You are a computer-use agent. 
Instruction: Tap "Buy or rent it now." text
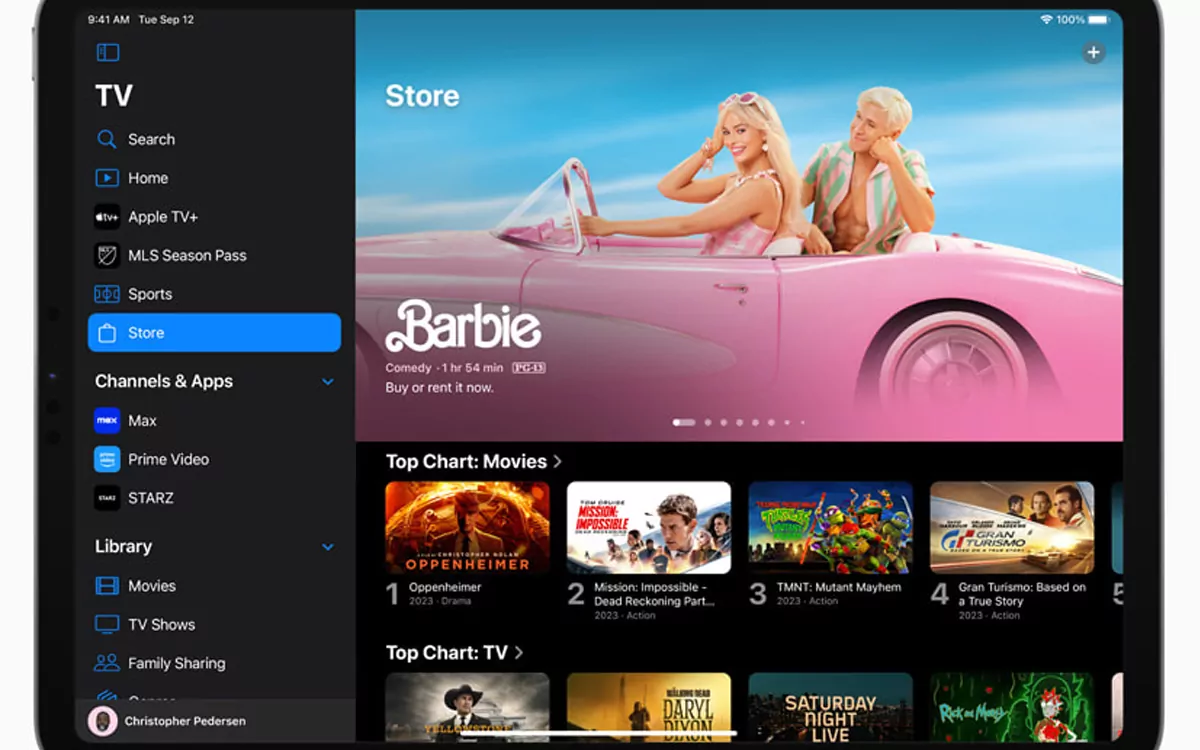click(439, 387)
